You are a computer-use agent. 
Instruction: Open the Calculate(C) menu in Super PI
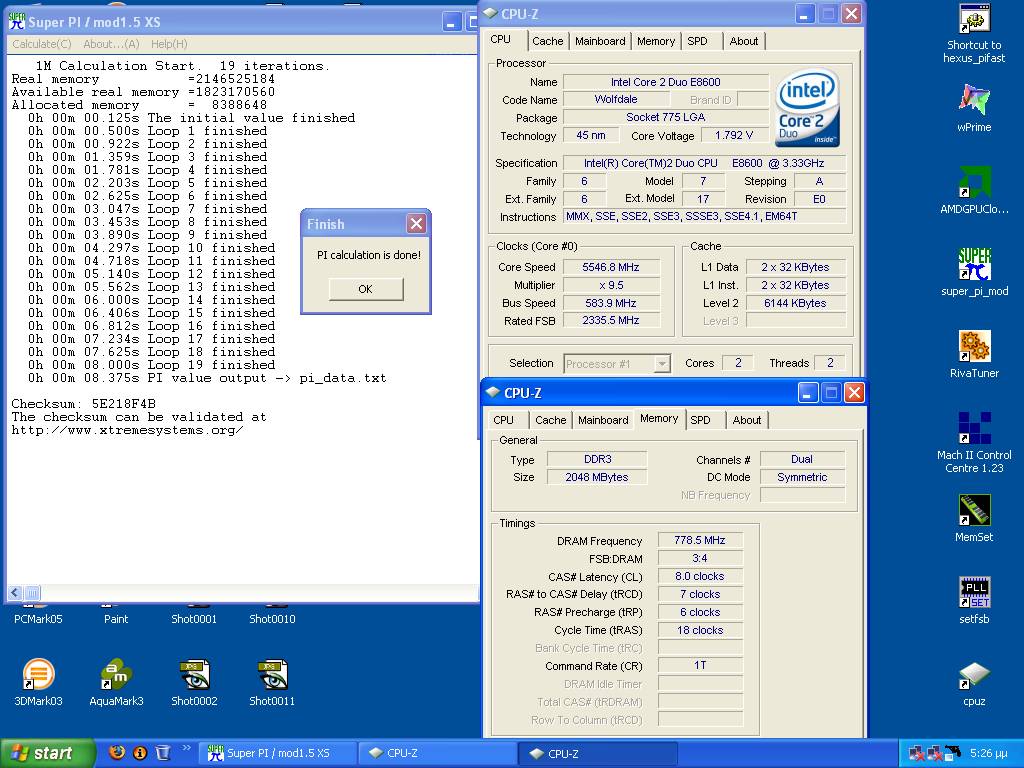(x=42, y=44)
